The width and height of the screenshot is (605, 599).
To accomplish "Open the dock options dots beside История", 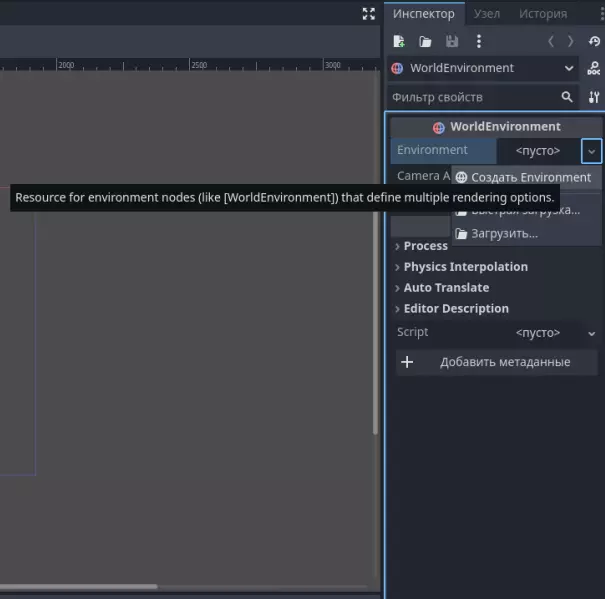I will click(x=601, y=14).
